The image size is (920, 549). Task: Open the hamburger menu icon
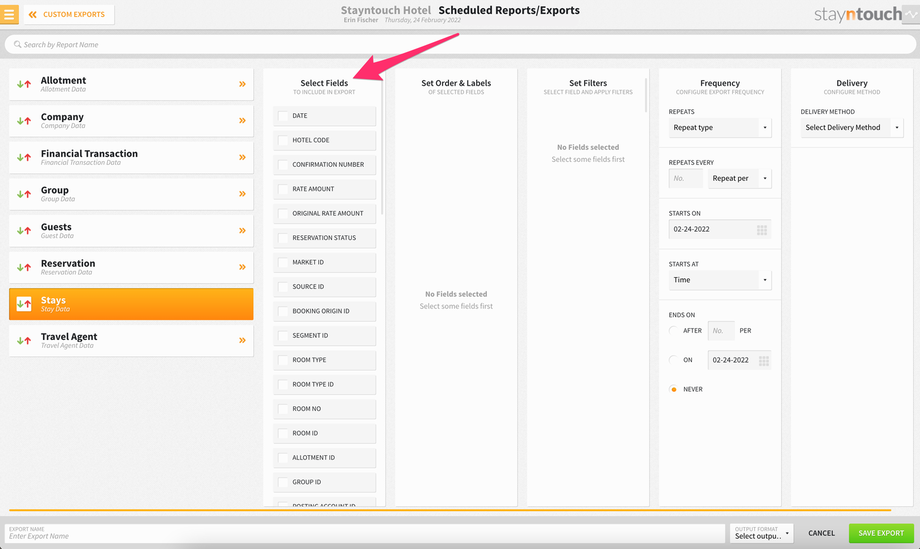9,14
